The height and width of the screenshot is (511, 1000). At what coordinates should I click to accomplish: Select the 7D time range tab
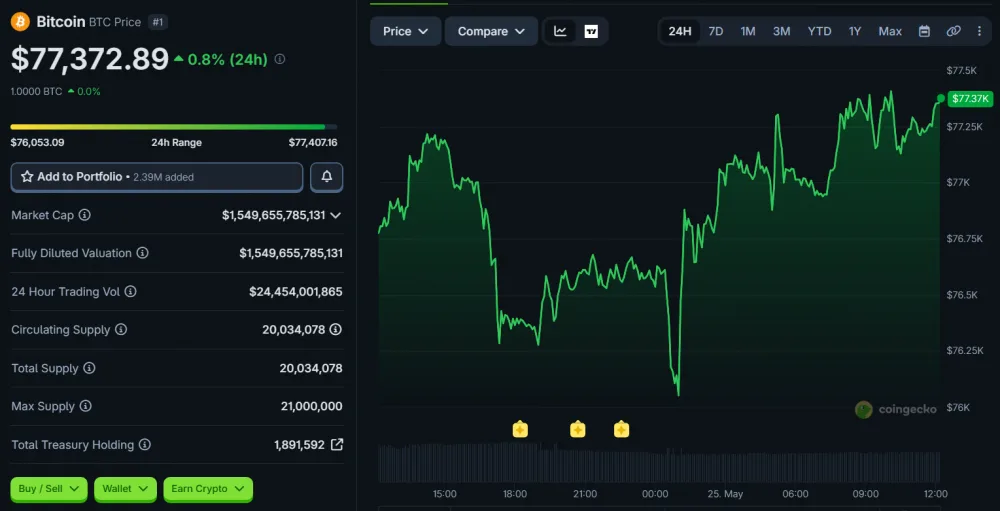click(x=716, y=31)
